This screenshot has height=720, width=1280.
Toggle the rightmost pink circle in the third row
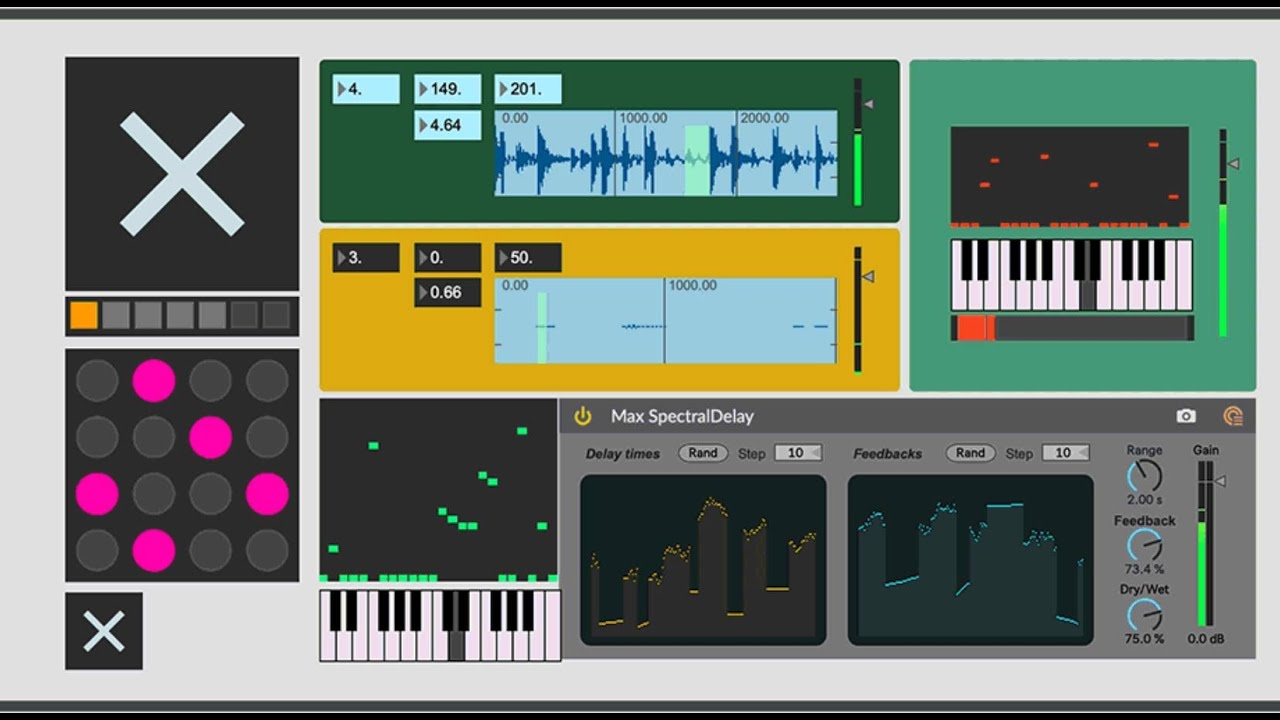[267, 494]
